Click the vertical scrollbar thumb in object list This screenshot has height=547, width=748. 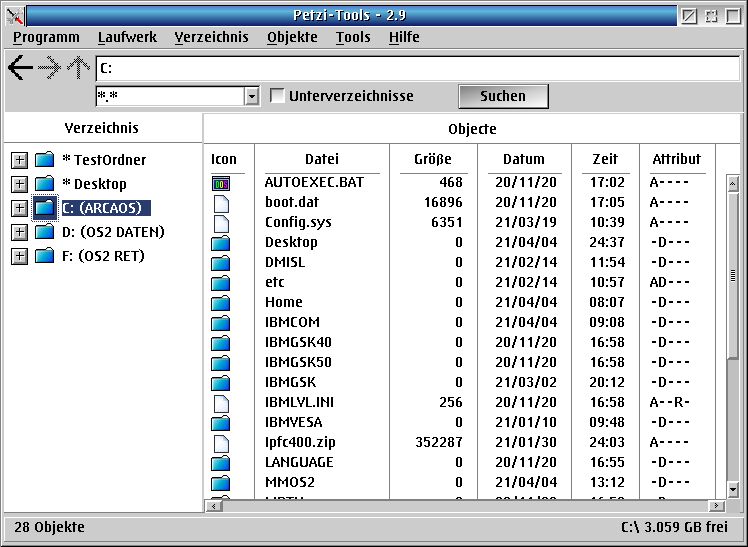(733, 276)
